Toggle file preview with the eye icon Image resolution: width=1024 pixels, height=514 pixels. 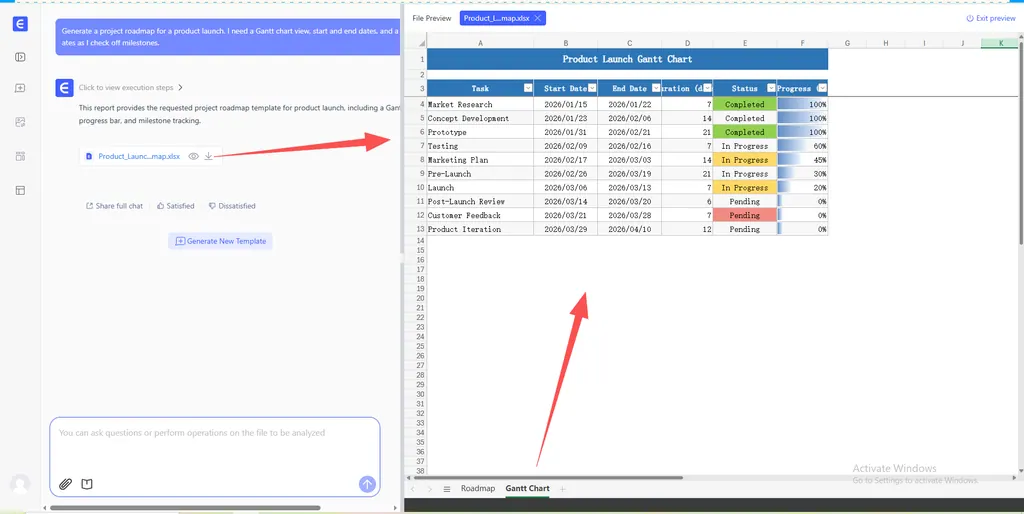(194, 156)
